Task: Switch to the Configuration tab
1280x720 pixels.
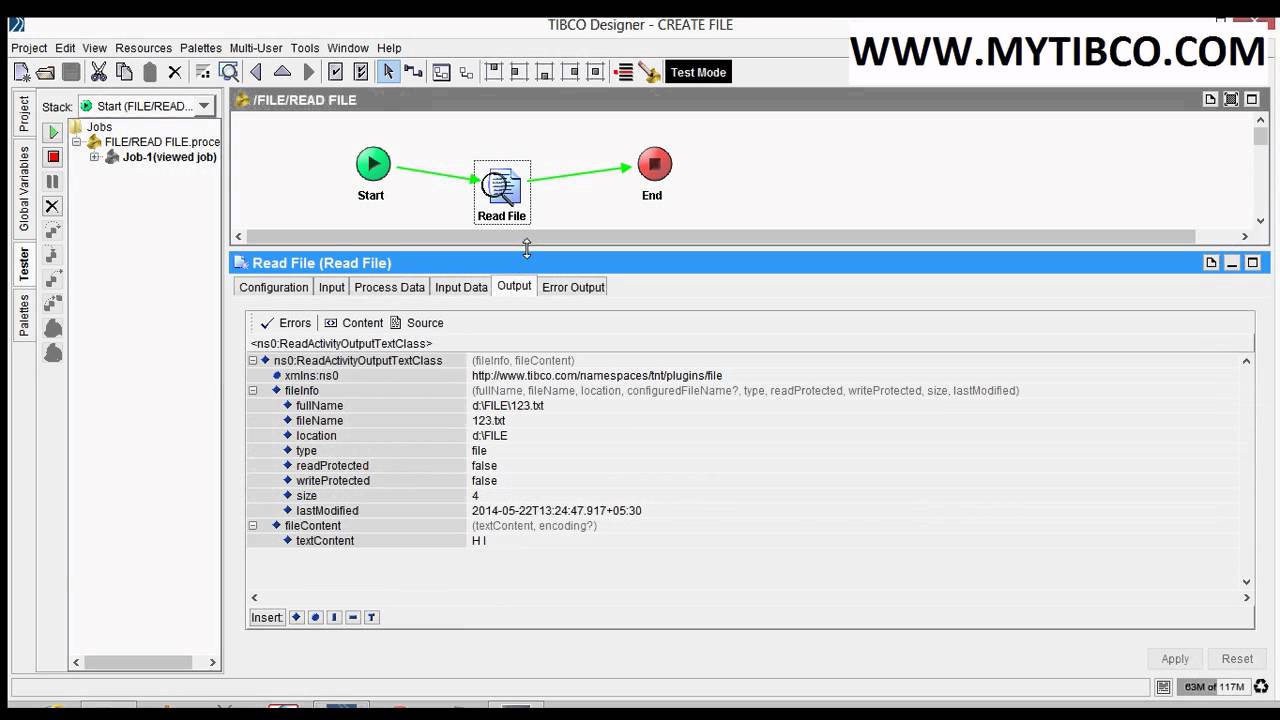Action: pyautogui.click(x=273, y=287)
